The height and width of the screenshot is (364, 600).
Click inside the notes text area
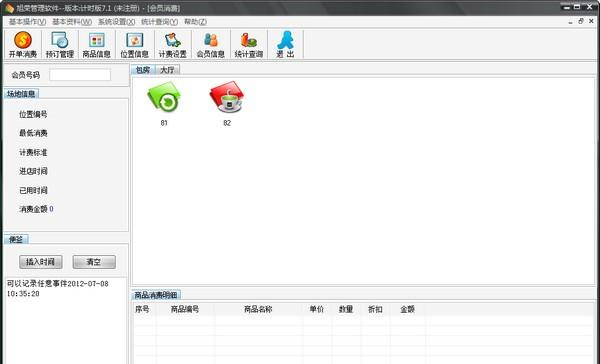point(65,321)
